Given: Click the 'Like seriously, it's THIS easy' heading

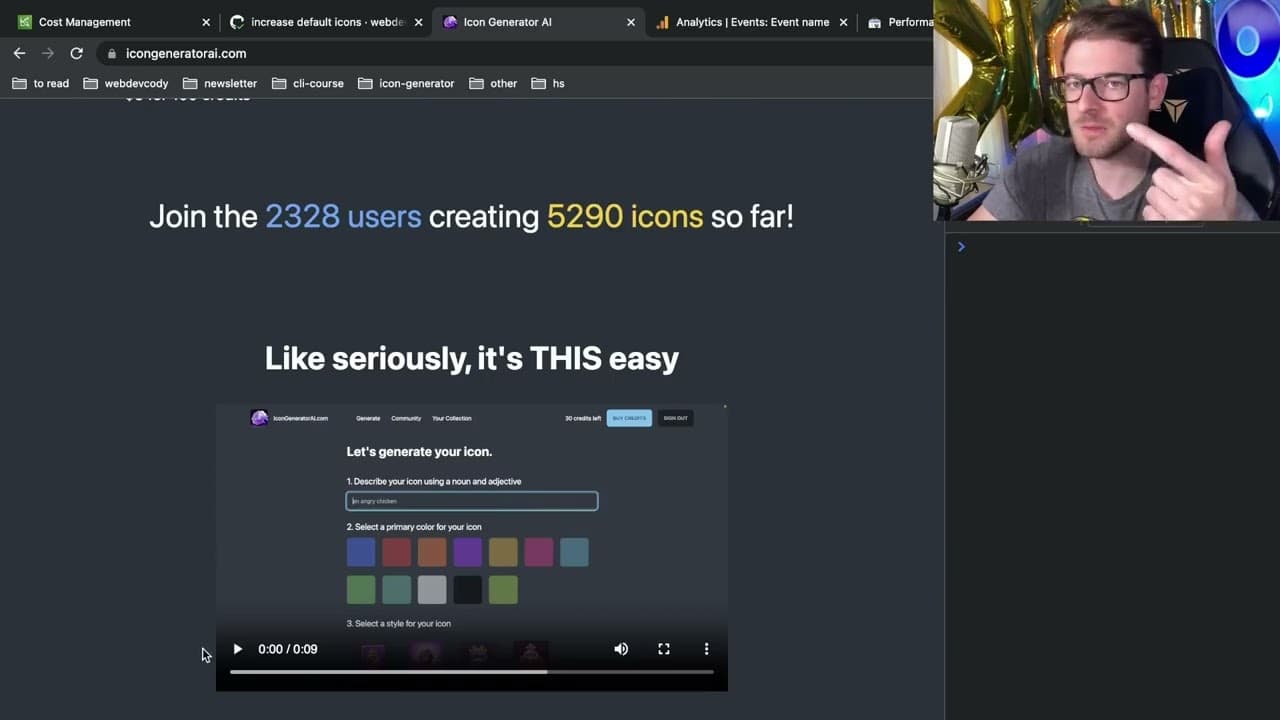Looking at the screenshot, I should (x=472, y=358).
